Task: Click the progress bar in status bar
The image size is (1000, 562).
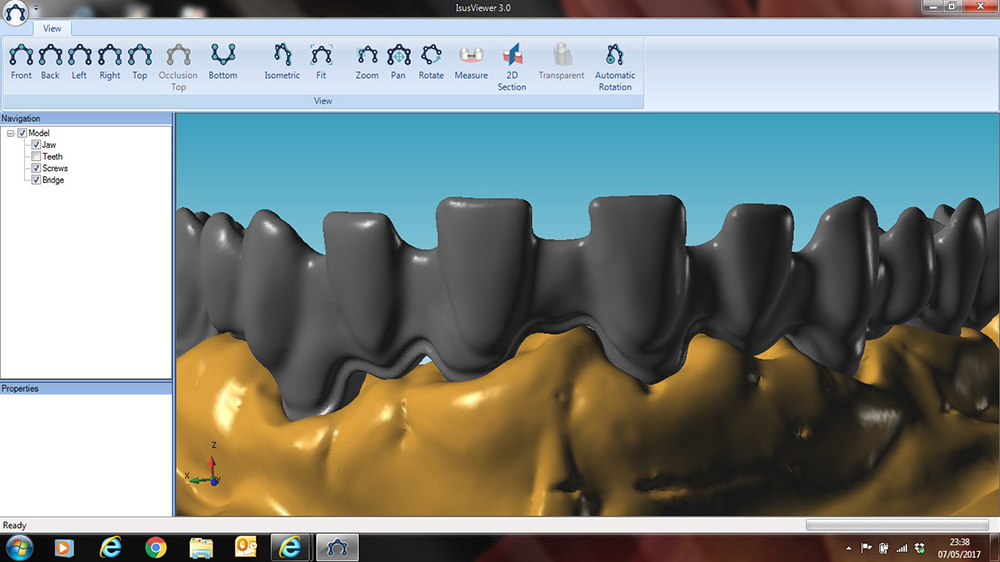Action: (x=897, y=525)
